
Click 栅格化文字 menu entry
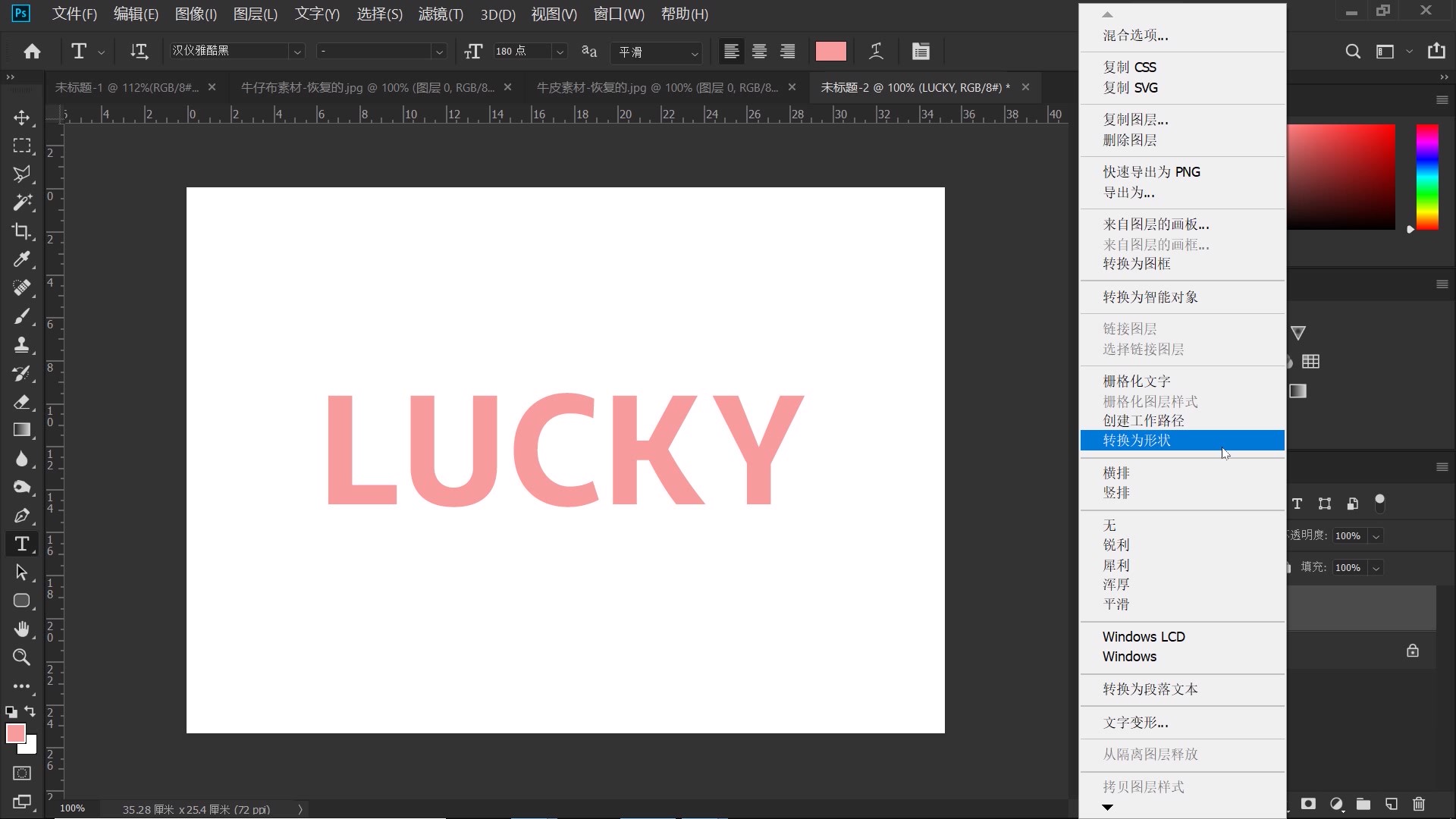coord(1136,381)
